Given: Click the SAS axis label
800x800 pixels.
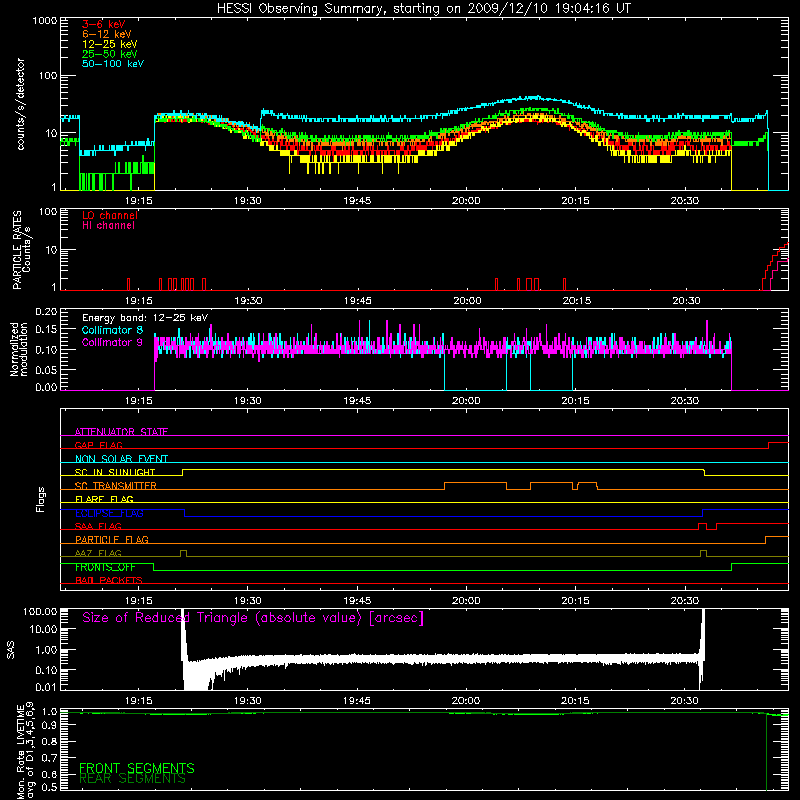Looking at the screenshot, I should (x=10, y=649).
